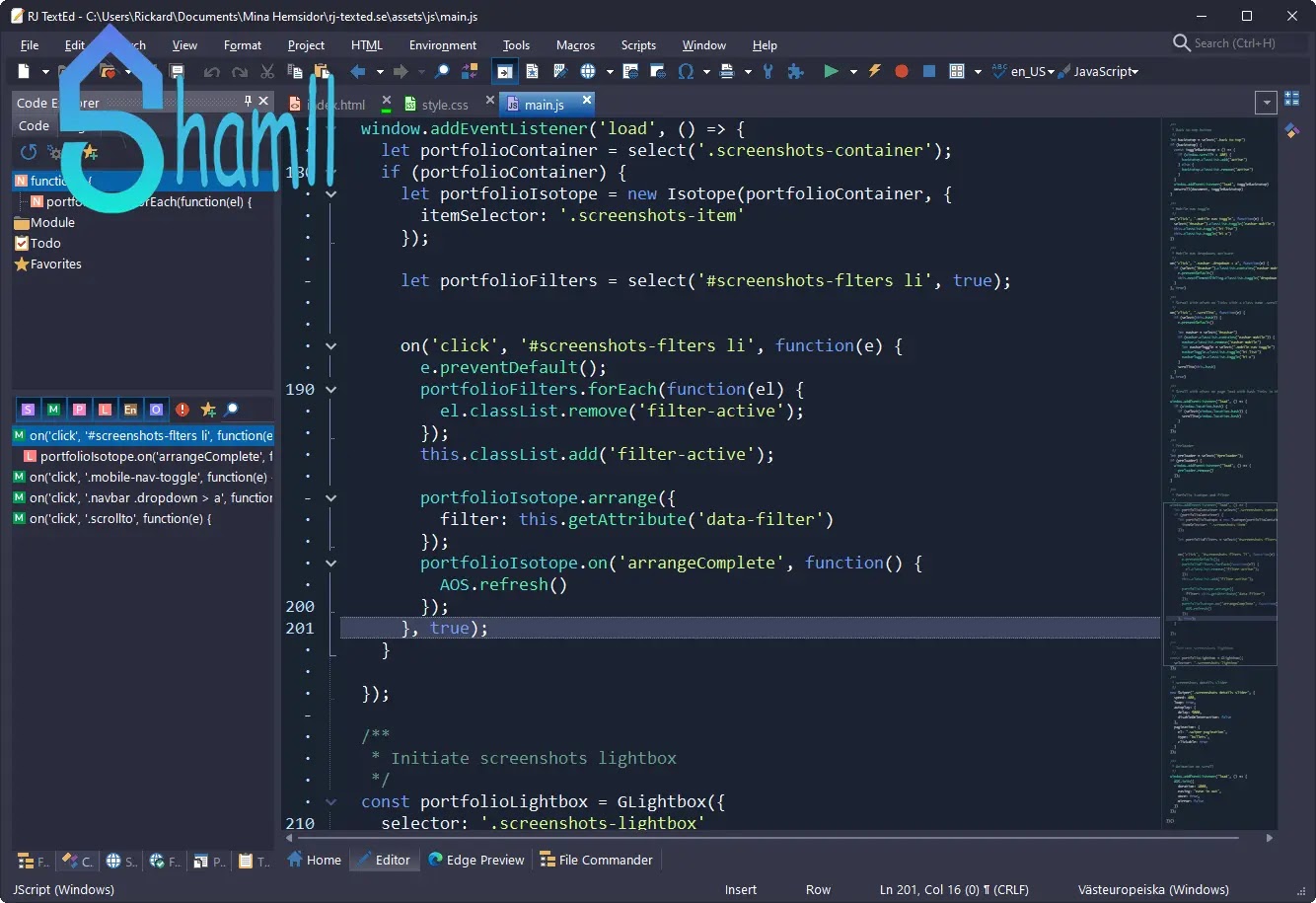Pin the Code Explorer panel
Image resolution: width=1316 pixels, height=903 pixels.
pos(248,101)
